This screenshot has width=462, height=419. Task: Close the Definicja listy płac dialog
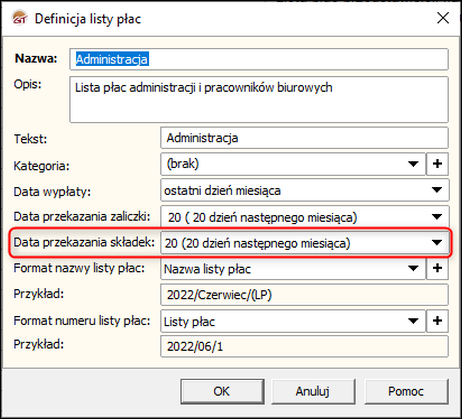click(x=443, y=18)
